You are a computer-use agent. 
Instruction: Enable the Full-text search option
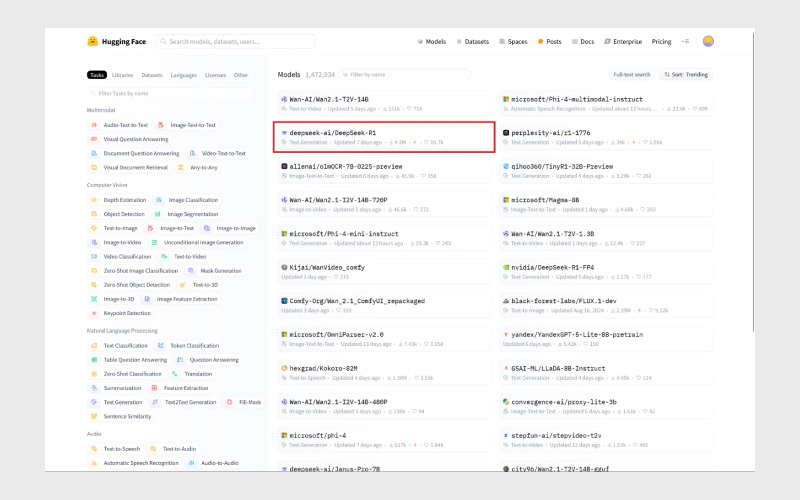click(x=632, y=75)
